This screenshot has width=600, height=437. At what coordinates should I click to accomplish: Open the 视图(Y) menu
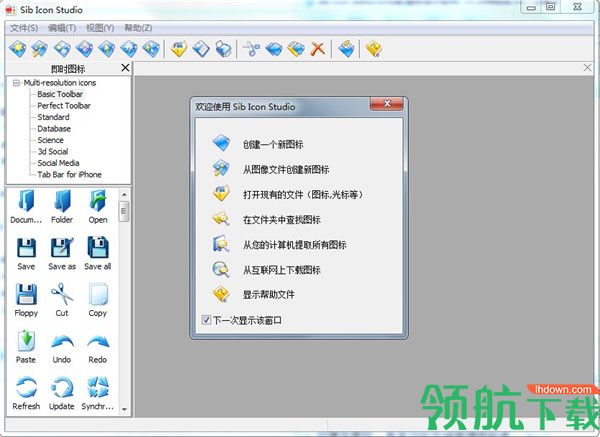[100, 28]
